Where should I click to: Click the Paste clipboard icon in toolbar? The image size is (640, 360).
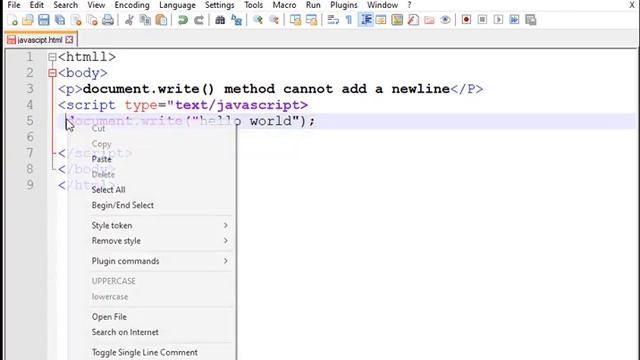(162, 20)
